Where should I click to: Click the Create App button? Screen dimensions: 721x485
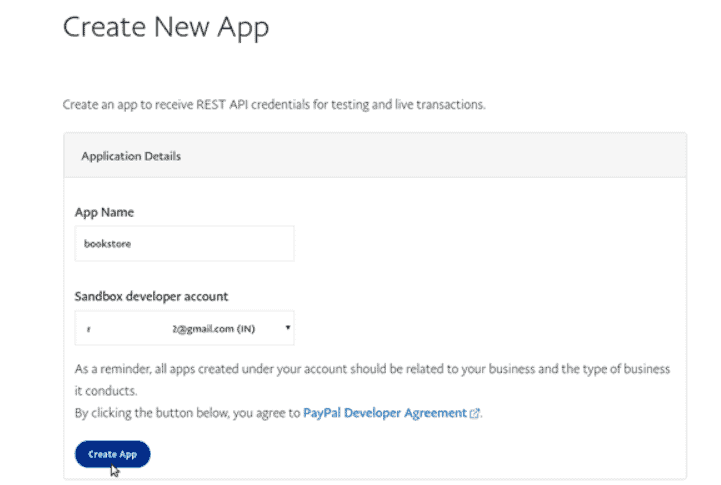(x=113, y=454)
